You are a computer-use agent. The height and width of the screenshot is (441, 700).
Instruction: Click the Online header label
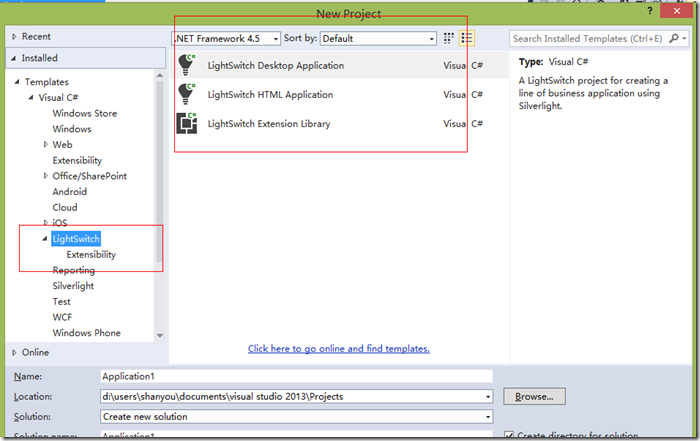pyautogui.click(x=35, y=352)
